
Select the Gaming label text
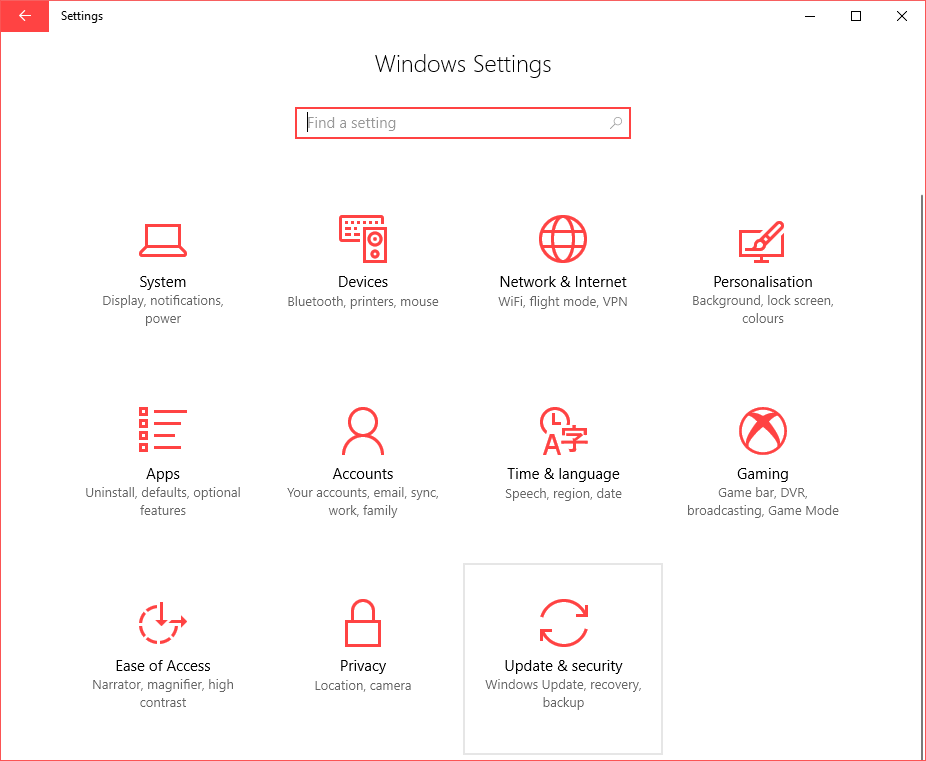pos(763,474)
